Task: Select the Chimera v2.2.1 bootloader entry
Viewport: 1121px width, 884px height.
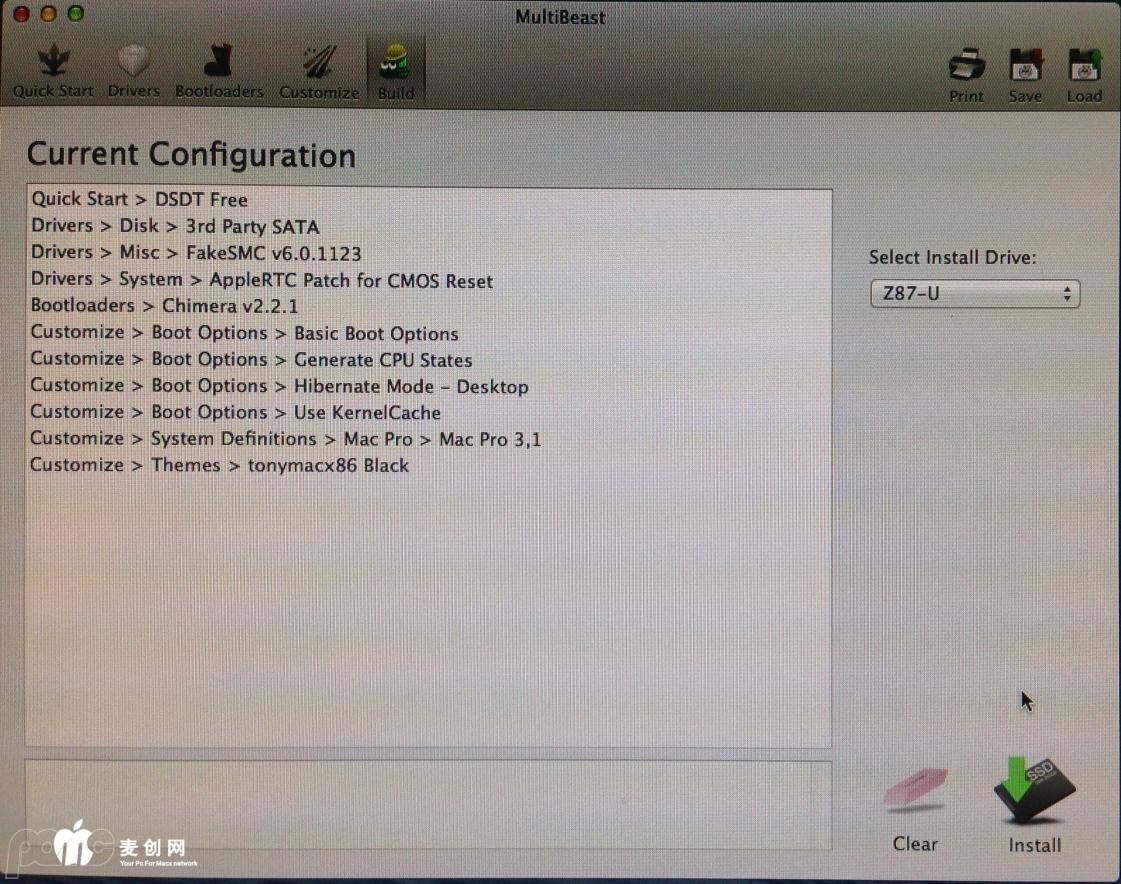Action: coord(164,306)
